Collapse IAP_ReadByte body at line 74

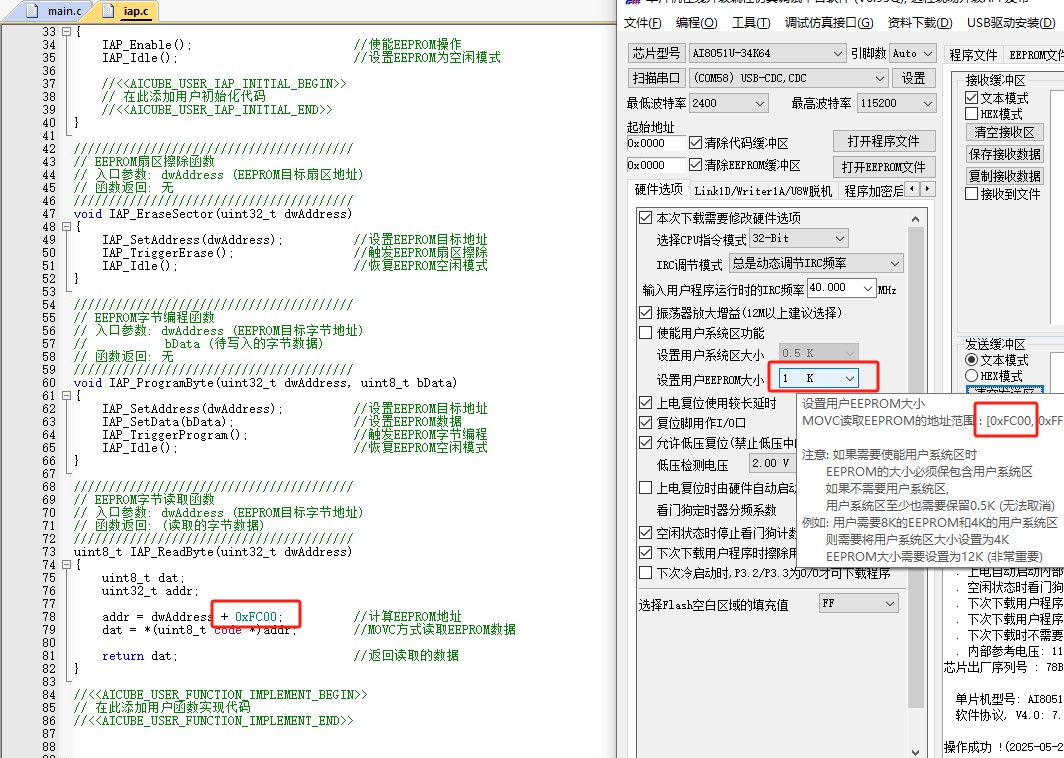coord(66,565)
